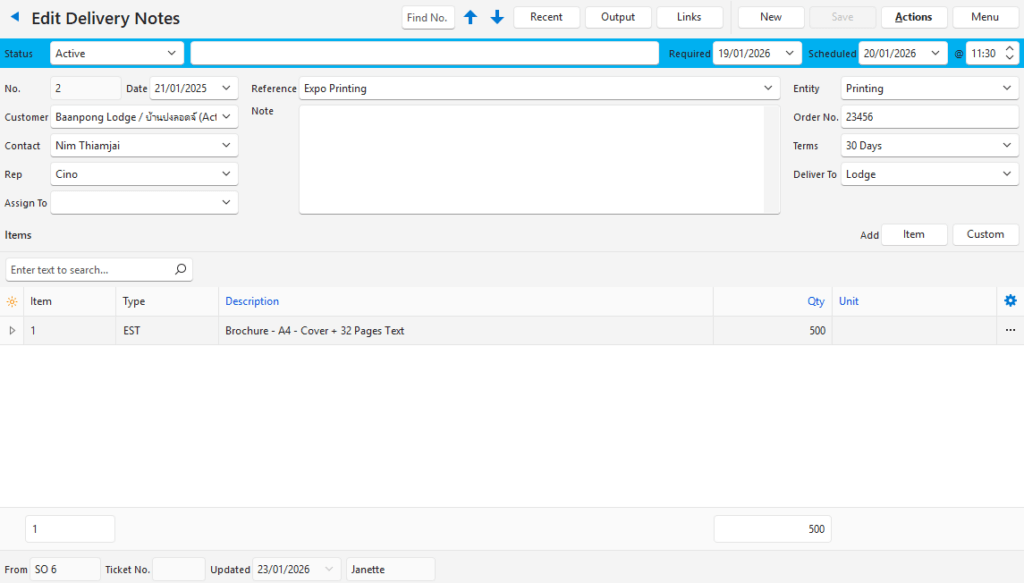This screenshot has height=583, width=1024.
Task: Open the Deliver To dropdown
Action: pos(1006,174)
